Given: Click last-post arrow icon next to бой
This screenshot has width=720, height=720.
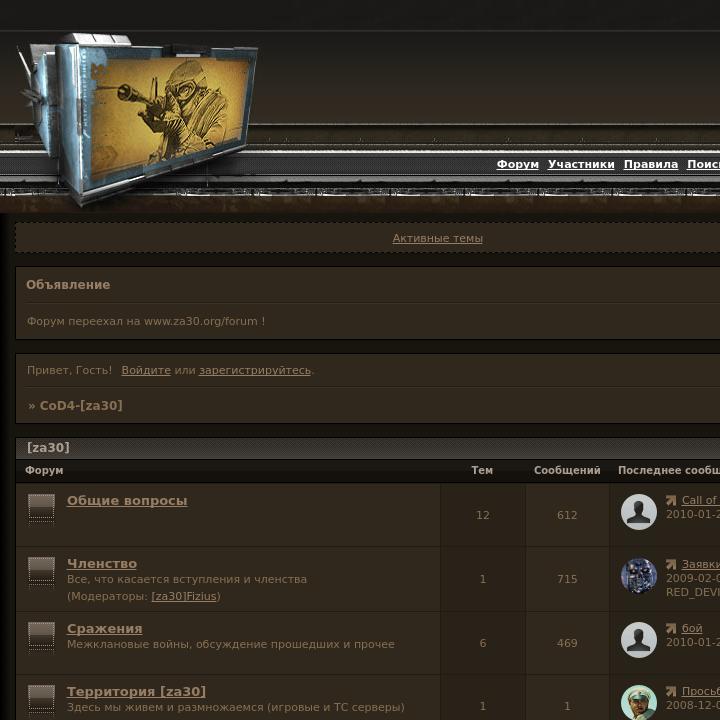Looking at the screenshot, I should click(x=671, y=628).
